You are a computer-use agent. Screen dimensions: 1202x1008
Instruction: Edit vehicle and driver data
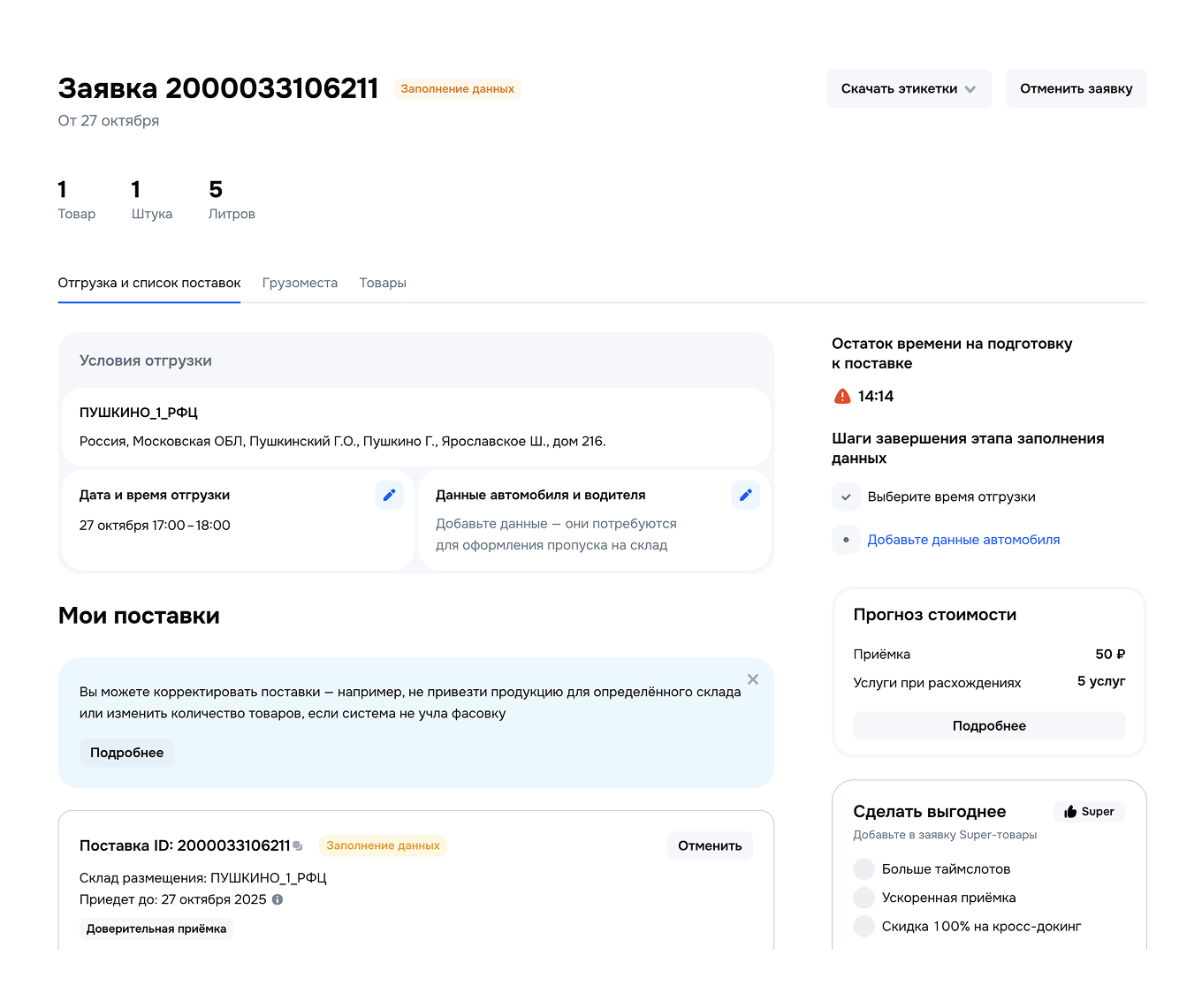[745, 495]
